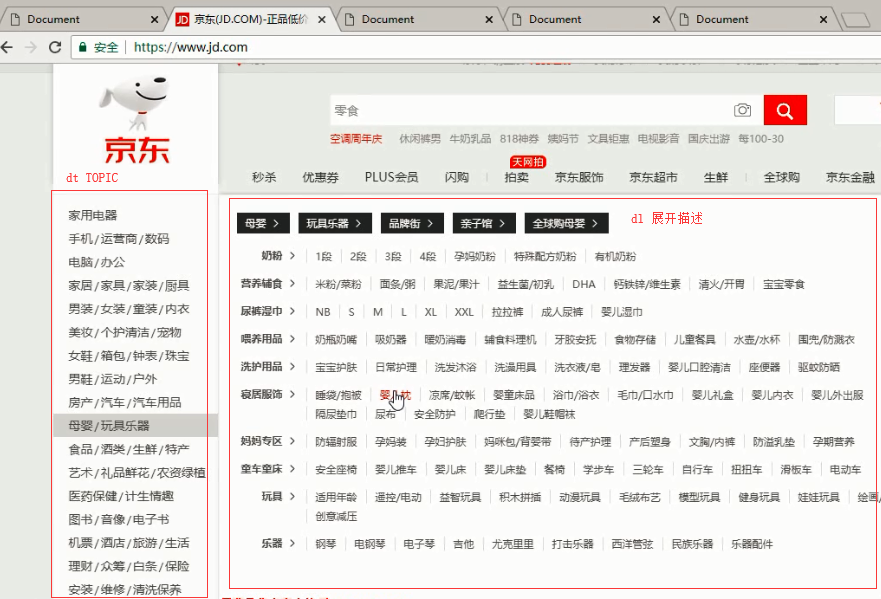
Task: Open the 积木拼插 link
Action: (520, 497)
